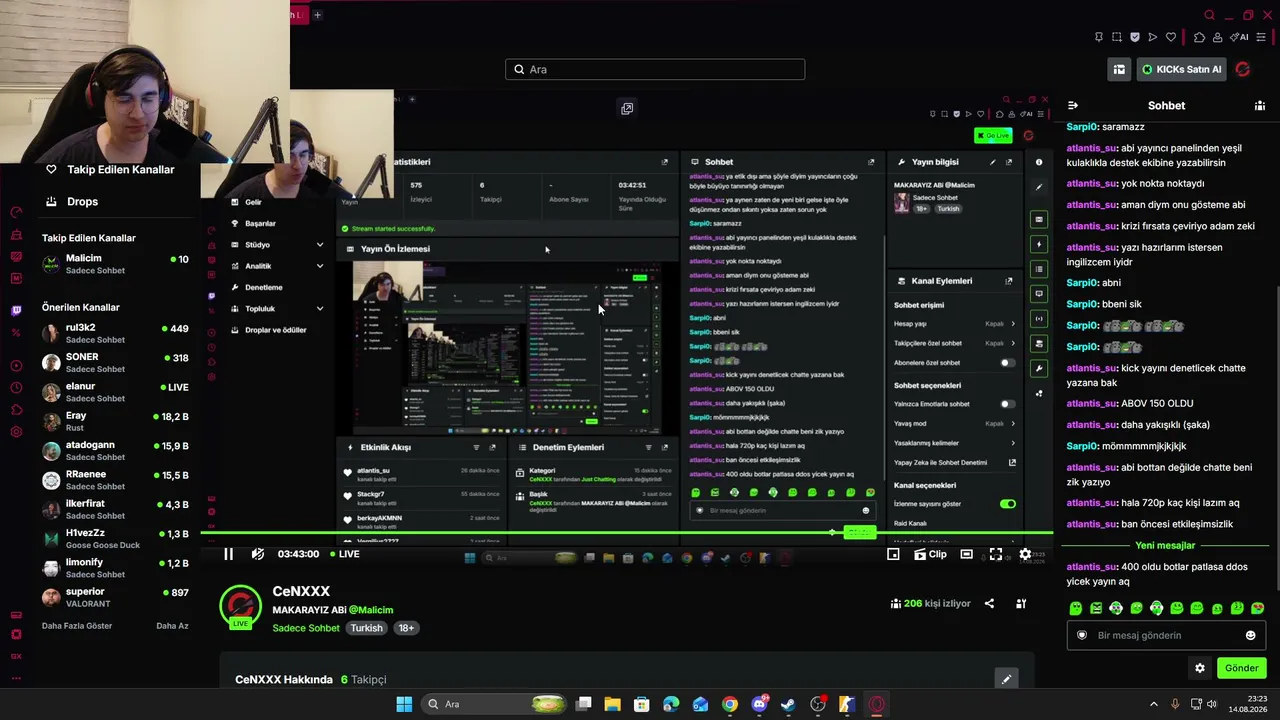
Task: Click CeNXXX channel avatar
Action: tap(240, 606)
